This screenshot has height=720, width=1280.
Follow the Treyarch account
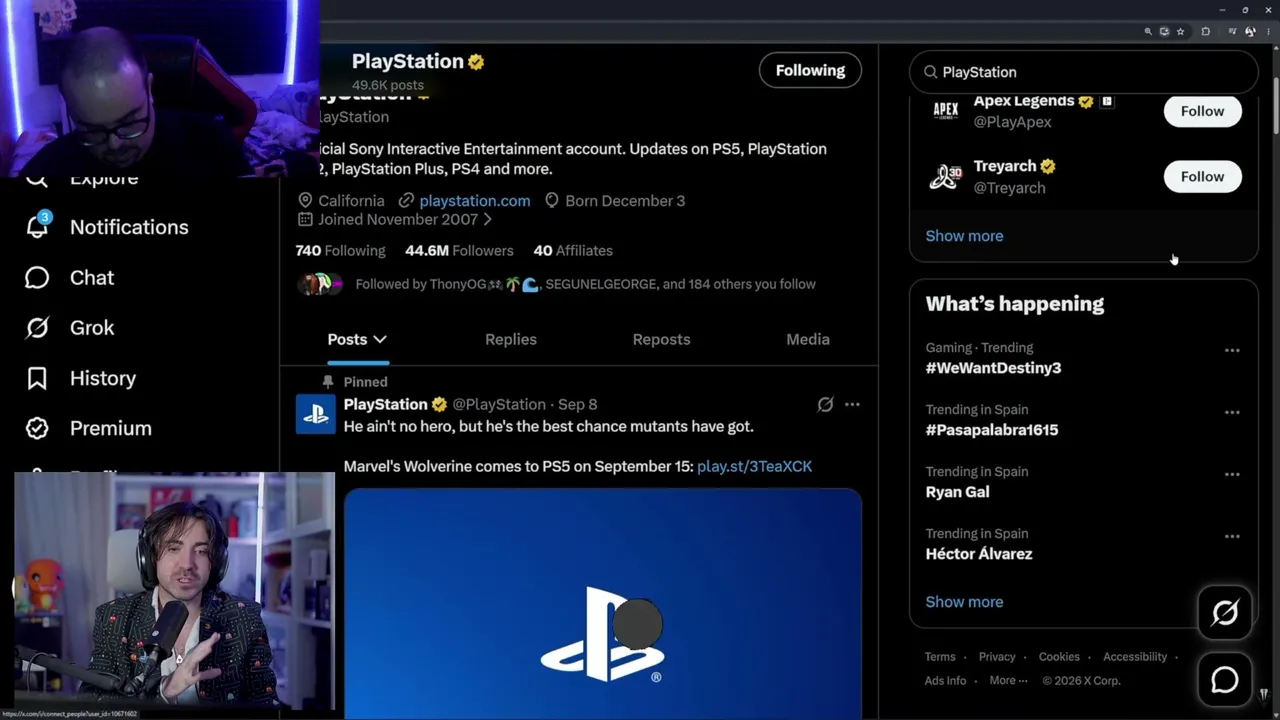coord(1202,176)
